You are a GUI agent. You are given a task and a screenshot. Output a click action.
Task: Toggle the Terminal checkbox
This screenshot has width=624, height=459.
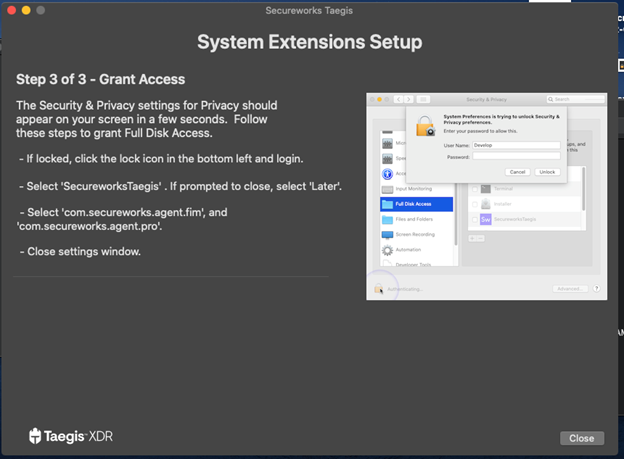pyautogui.click(x=472, y=188)
